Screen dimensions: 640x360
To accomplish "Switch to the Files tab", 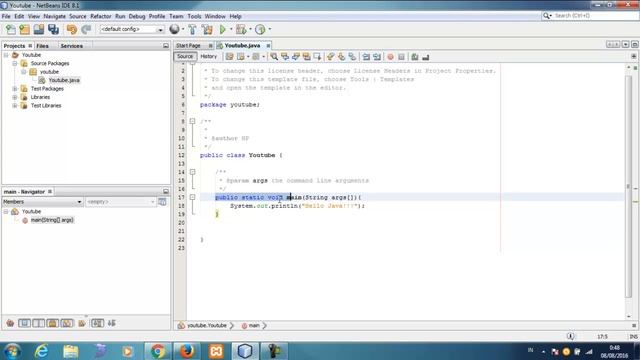I will 42,46.
